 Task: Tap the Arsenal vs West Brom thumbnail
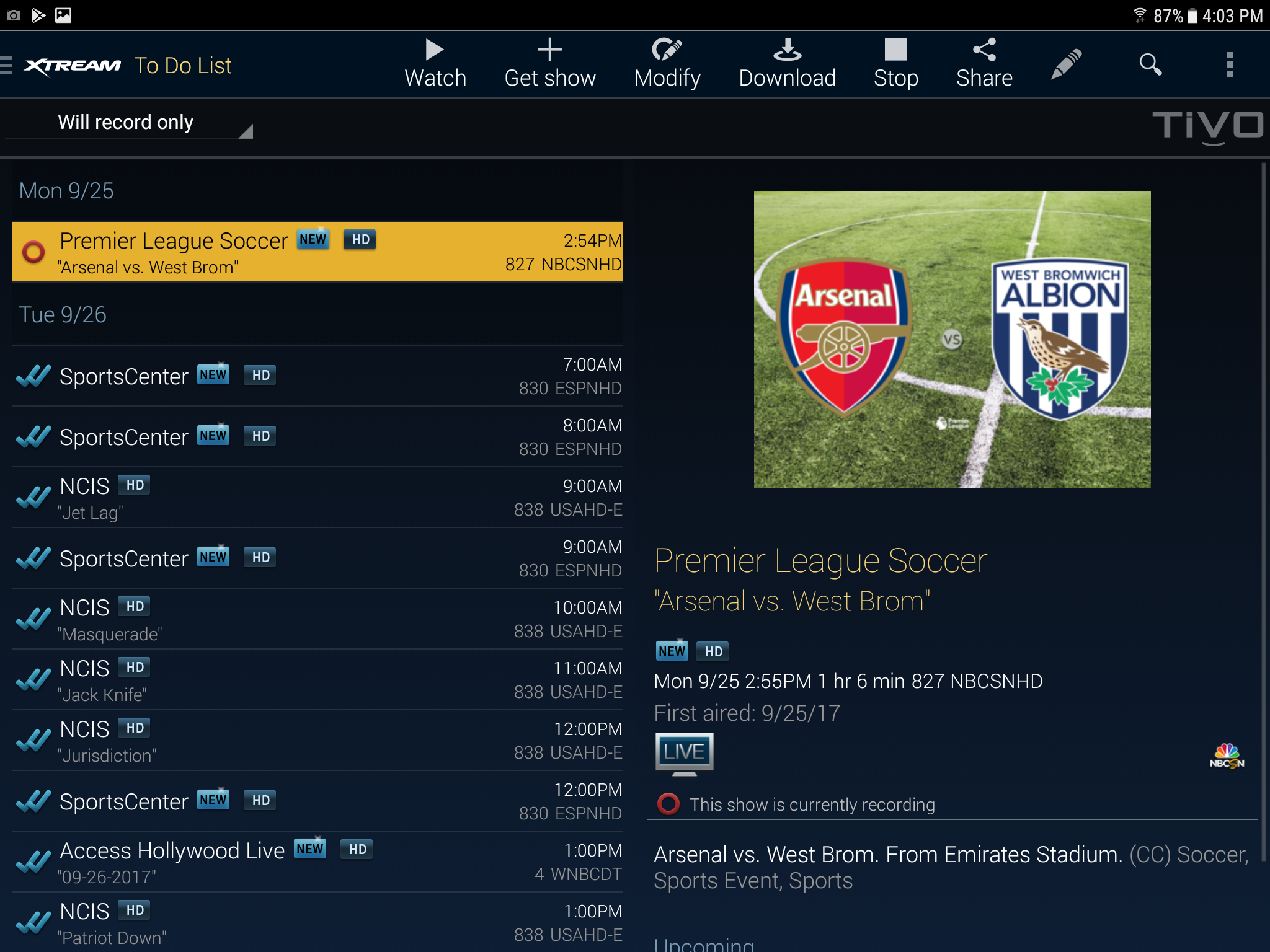(x=952, y=340)
